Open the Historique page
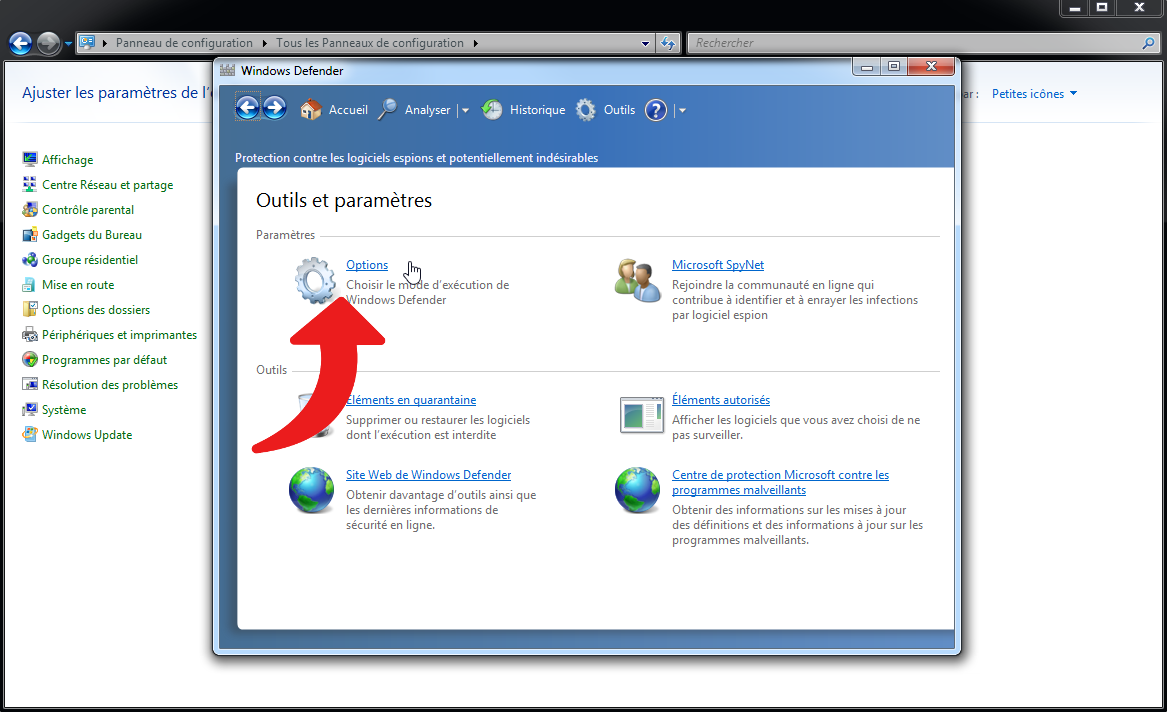Screen dimensions: 1167x712 [537, 110]
